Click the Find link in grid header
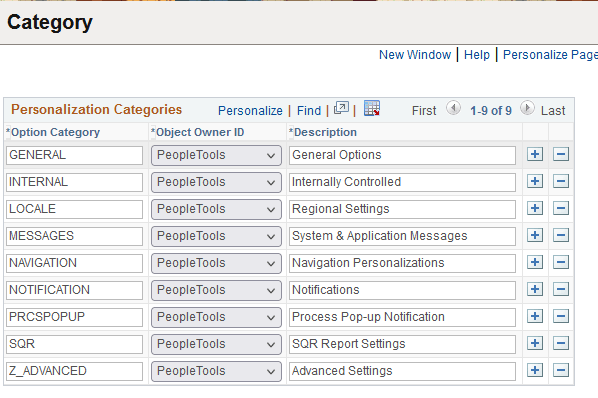This screenshot has width=598, height=398. [309, 111]
